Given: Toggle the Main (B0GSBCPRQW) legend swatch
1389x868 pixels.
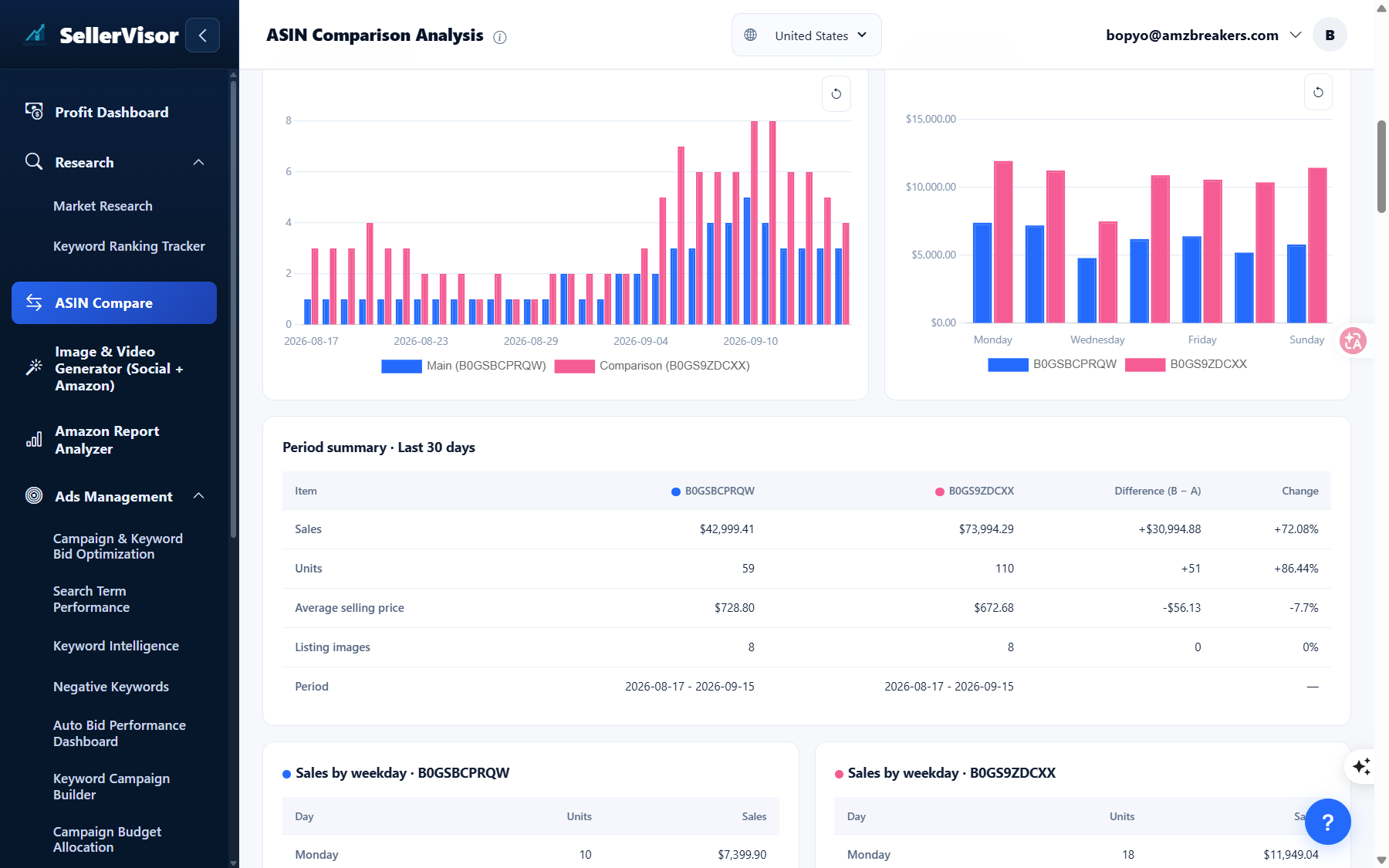Looking at the screenshot, I should (401, 366).
